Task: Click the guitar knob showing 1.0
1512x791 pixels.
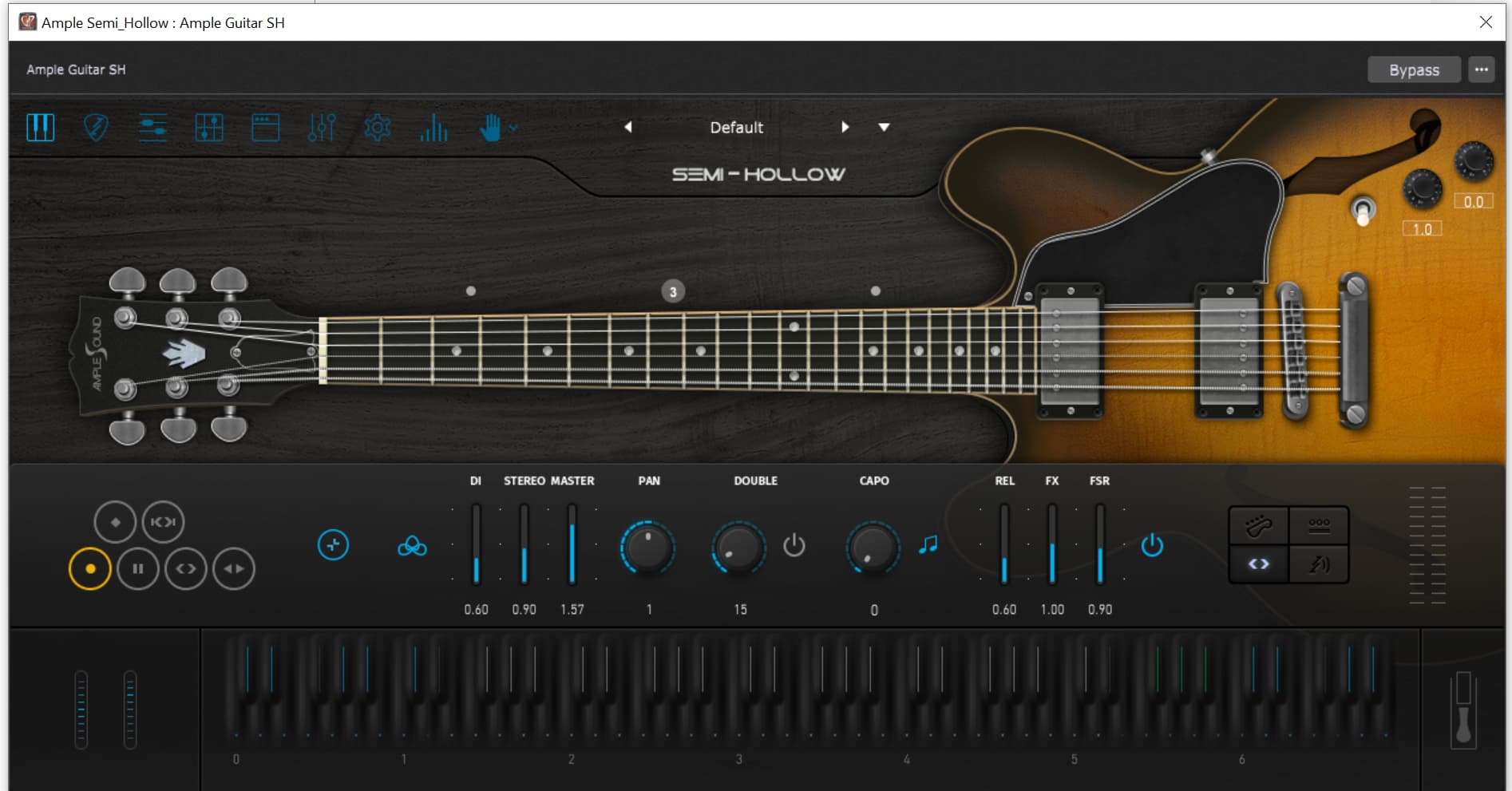Action: pos(1422,189)
